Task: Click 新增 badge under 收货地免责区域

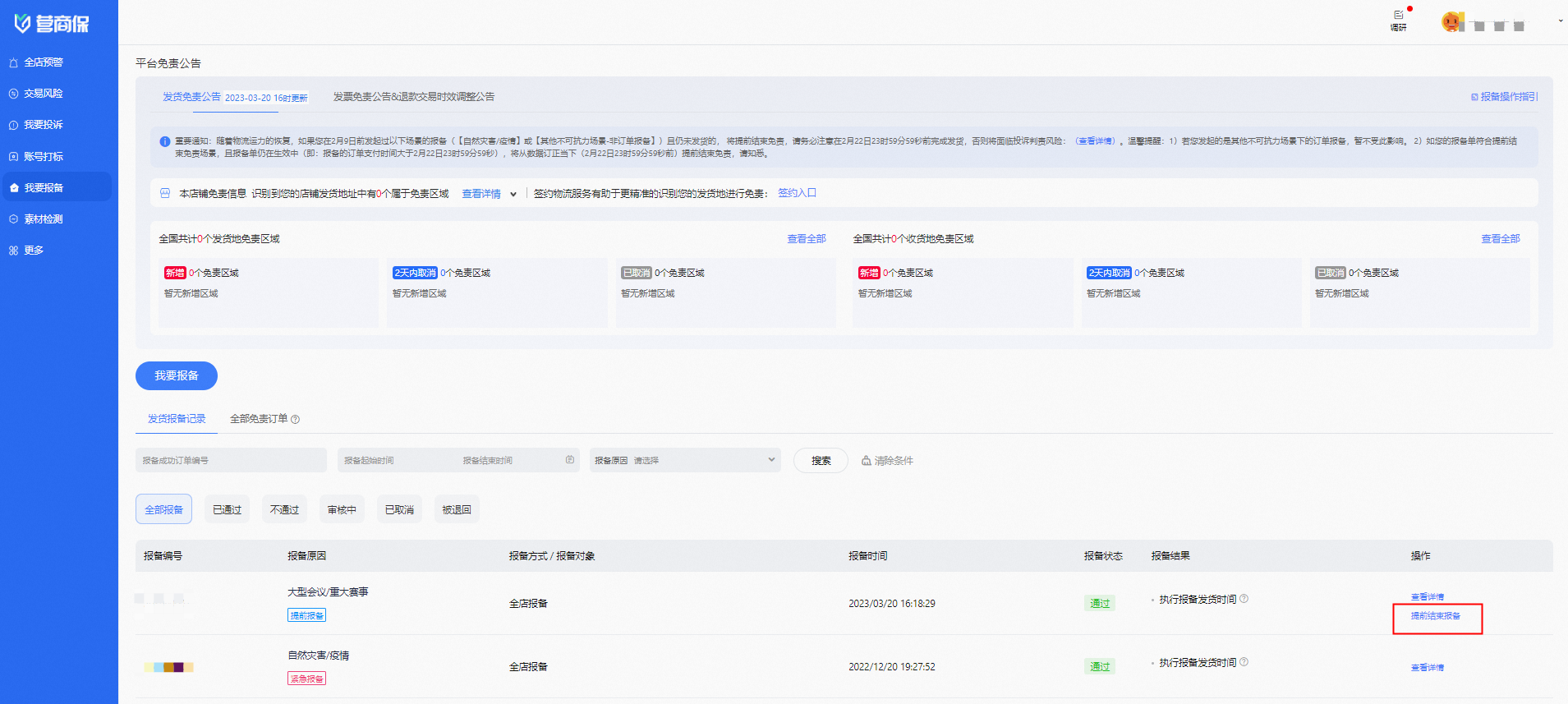Action: [x=869, y=273]
